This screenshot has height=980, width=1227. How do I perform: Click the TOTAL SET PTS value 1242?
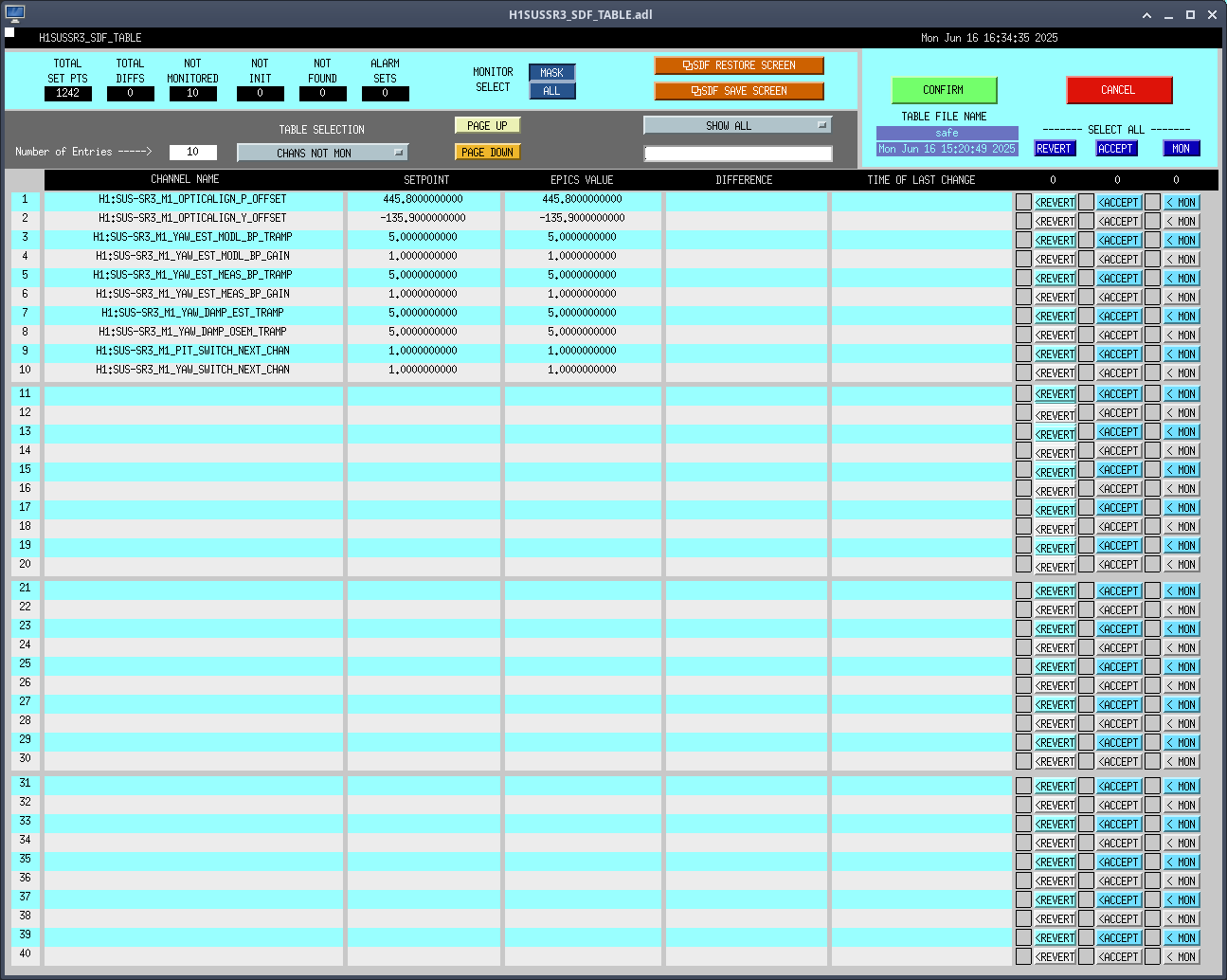pos(68,94)
